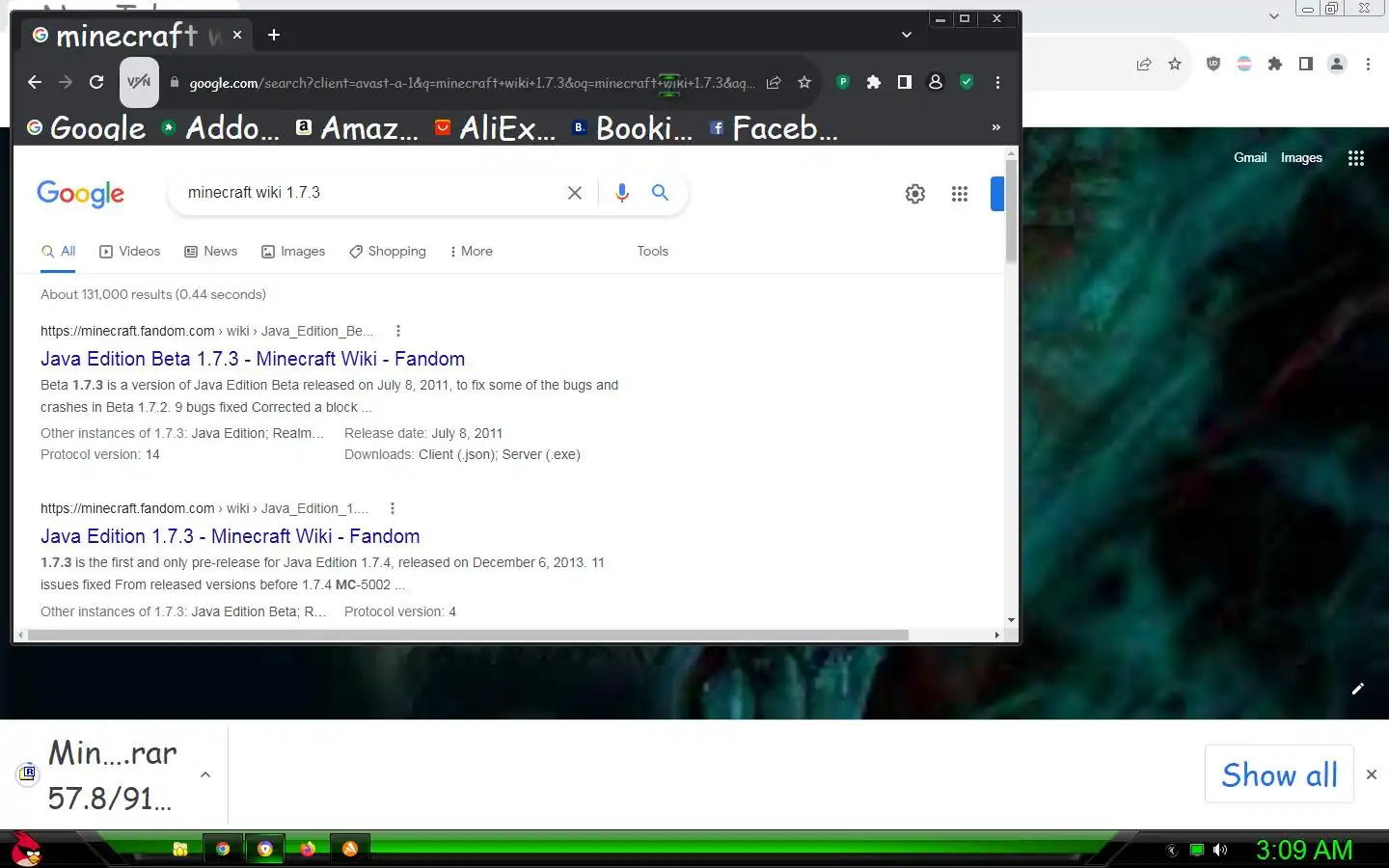This screenshot has height=868, width=1389.
Task: Open the front window's profile account icon
Action: click(x=936, y=83)
